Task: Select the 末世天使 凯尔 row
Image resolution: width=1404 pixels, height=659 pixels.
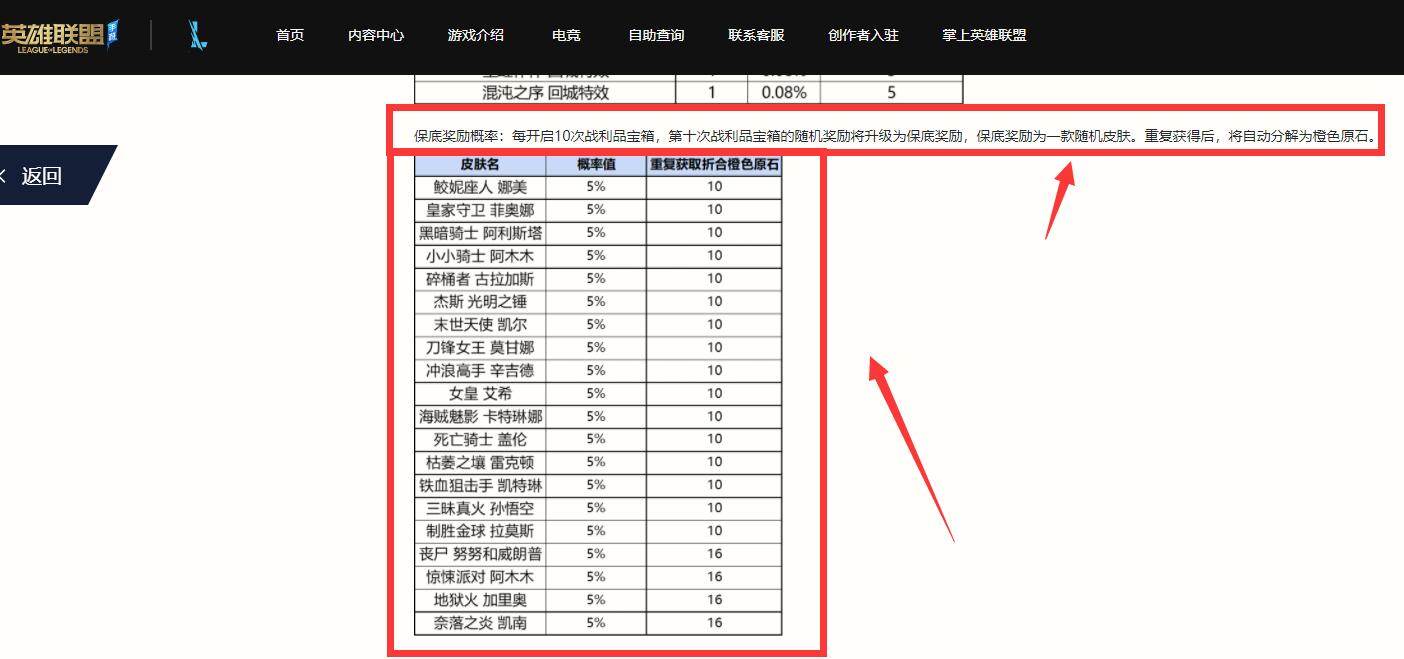Action: point(598,325)
